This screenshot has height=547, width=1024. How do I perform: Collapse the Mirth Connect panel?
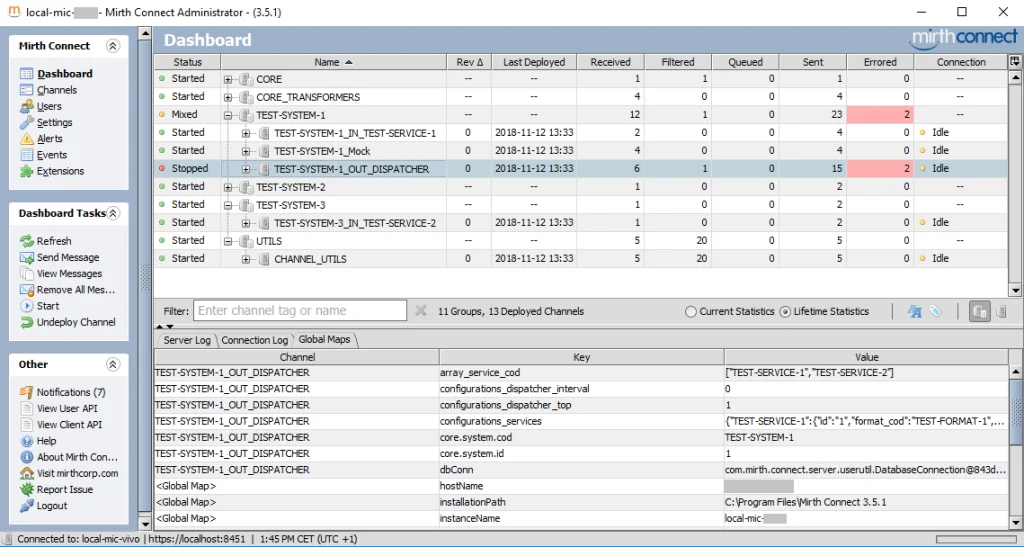point(113,46)
